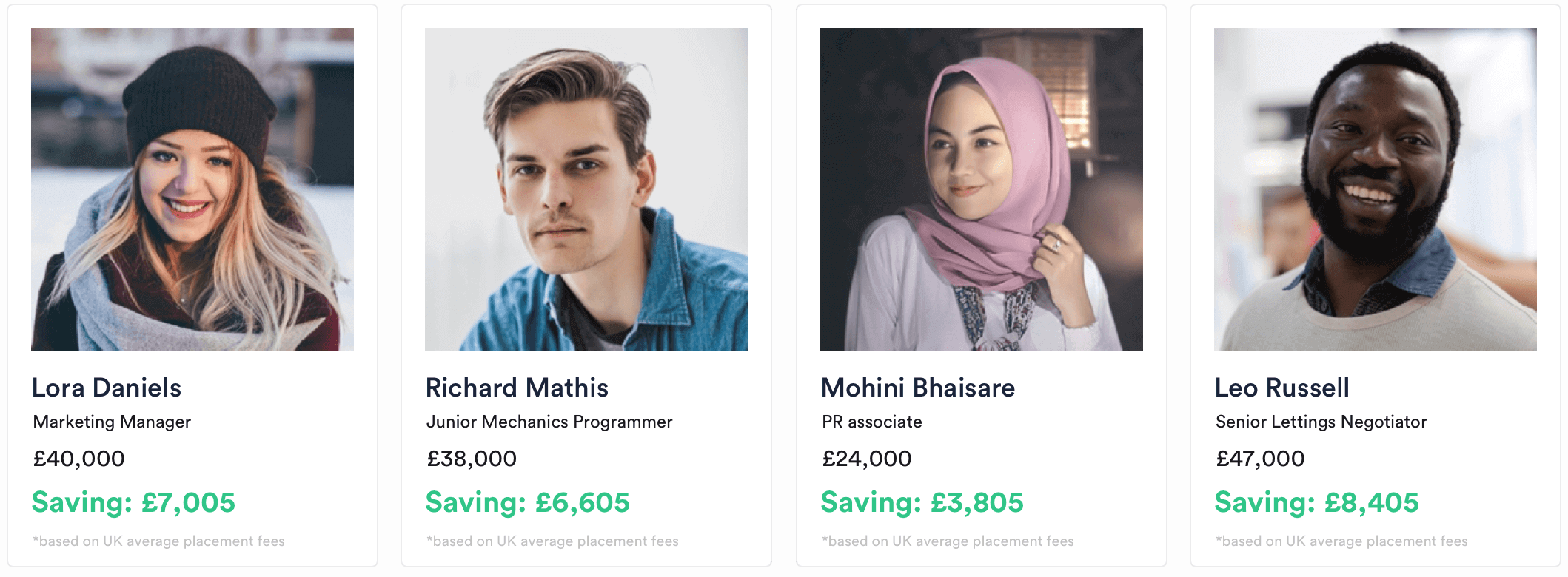The image size is (1568, 577).
Task: Click the Lora Daniels profile photo
Action: pos(192,189)
